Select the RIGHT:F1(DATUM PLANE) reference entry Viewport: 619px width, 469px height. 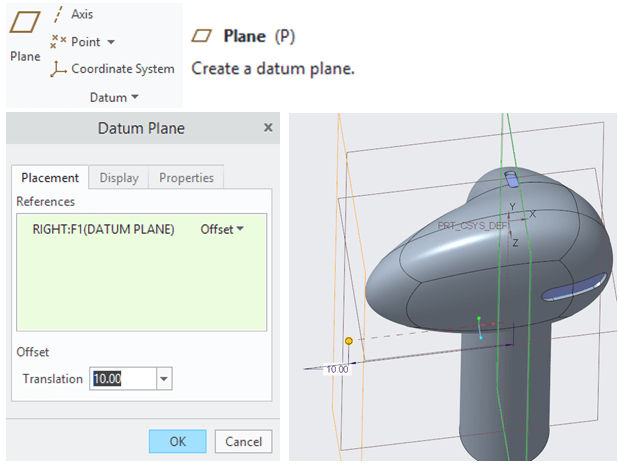click(x=98, y=230)
